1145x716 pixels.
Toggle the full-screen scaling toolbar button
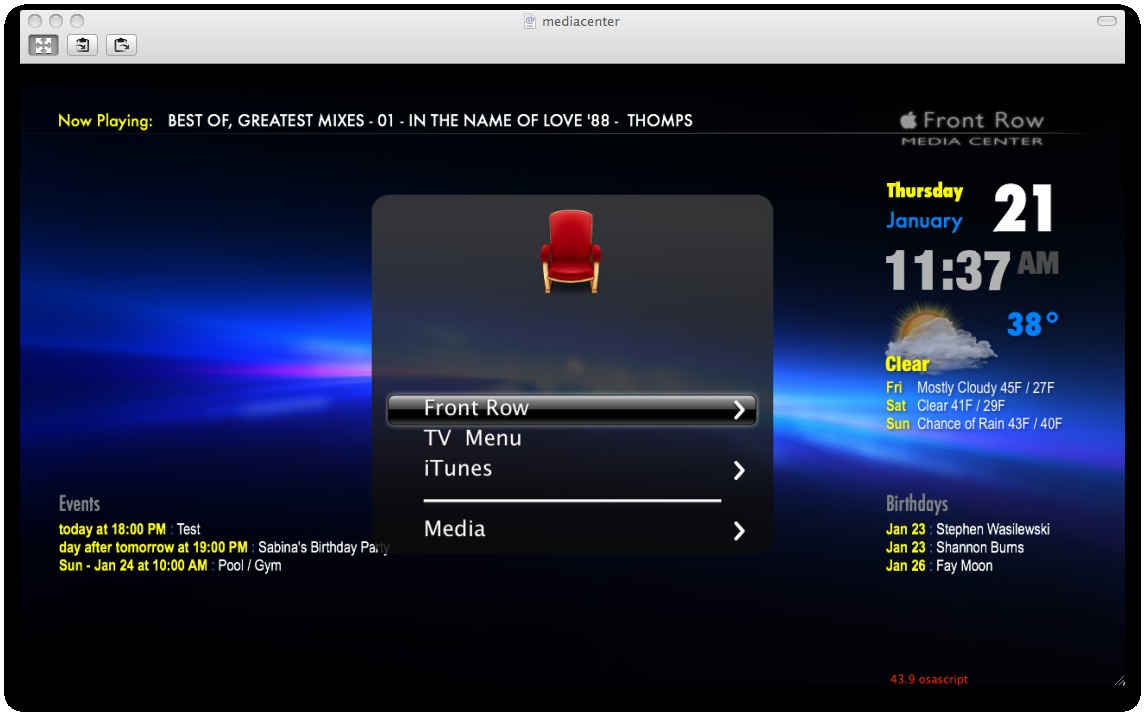pos(43,45)
